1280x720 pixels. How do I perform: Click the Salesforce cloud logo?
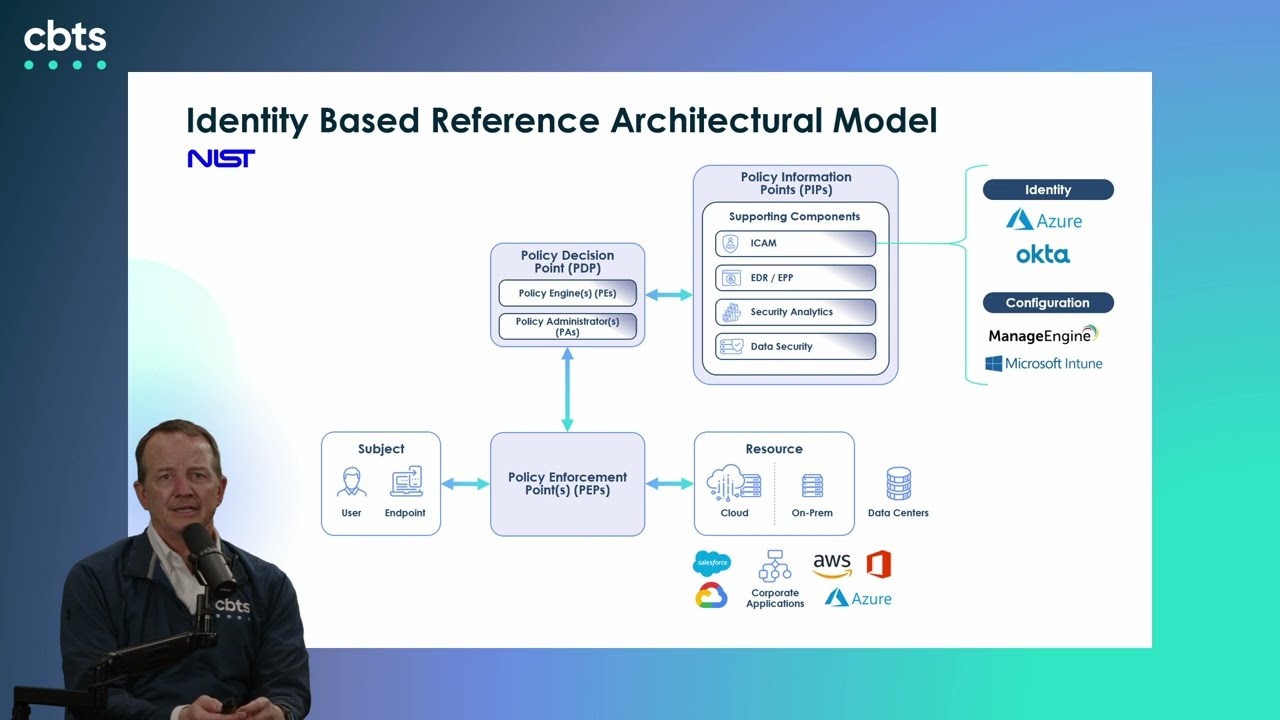(711, 564)
